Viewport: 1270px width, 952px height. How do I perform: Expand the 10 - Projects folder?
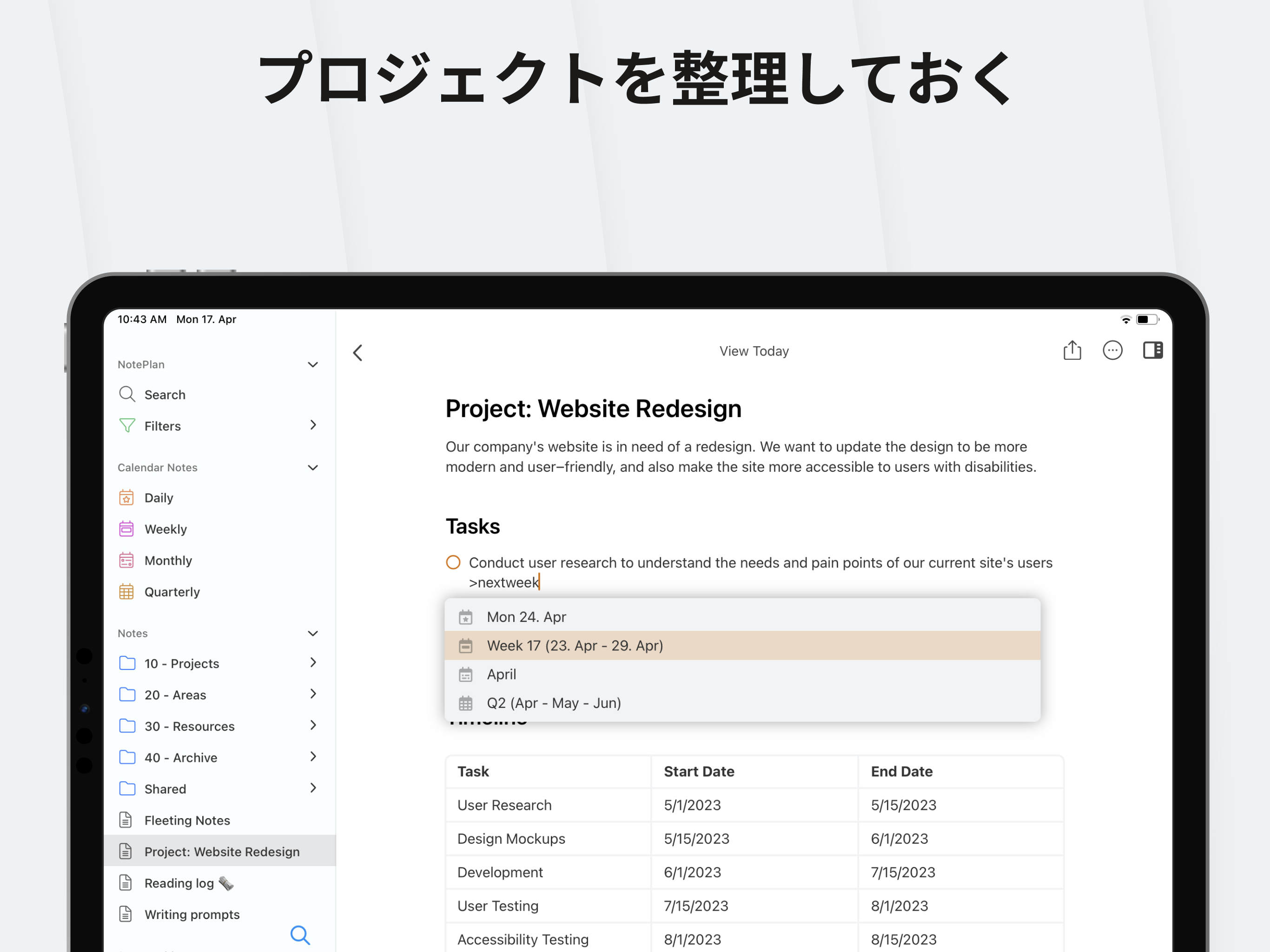(313, 662)
